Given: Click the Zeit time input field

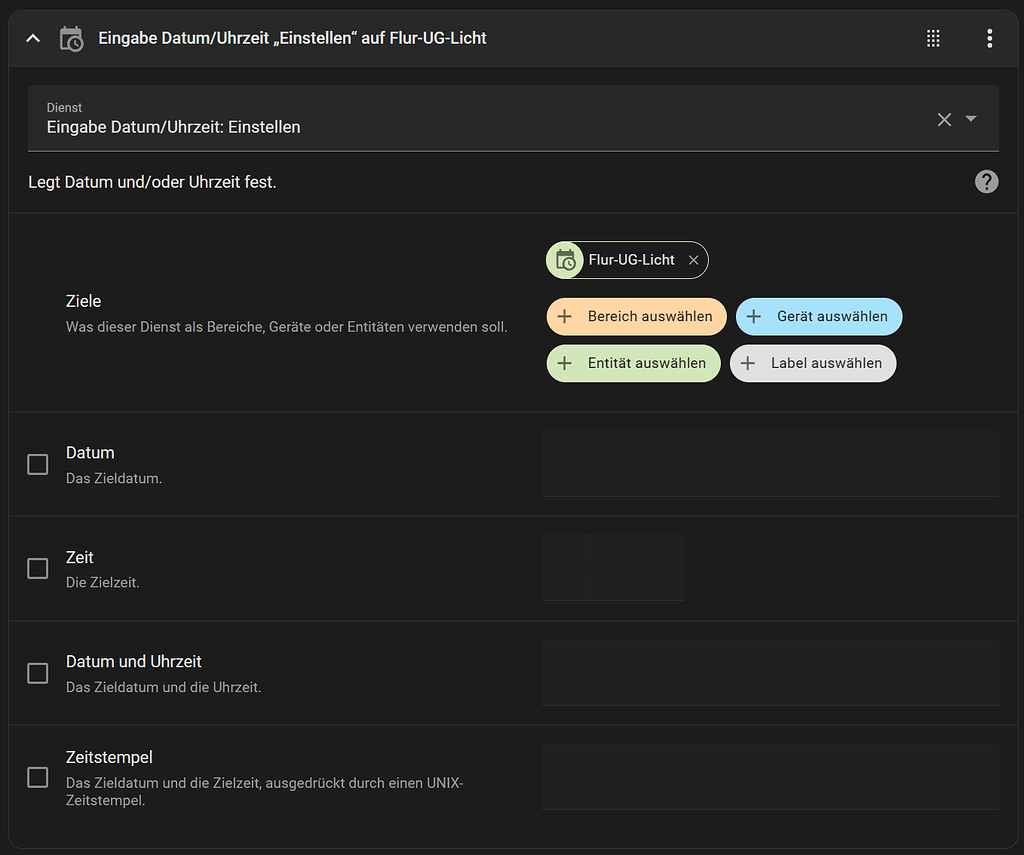Looking at the screenshot, I should coord(613,568).
